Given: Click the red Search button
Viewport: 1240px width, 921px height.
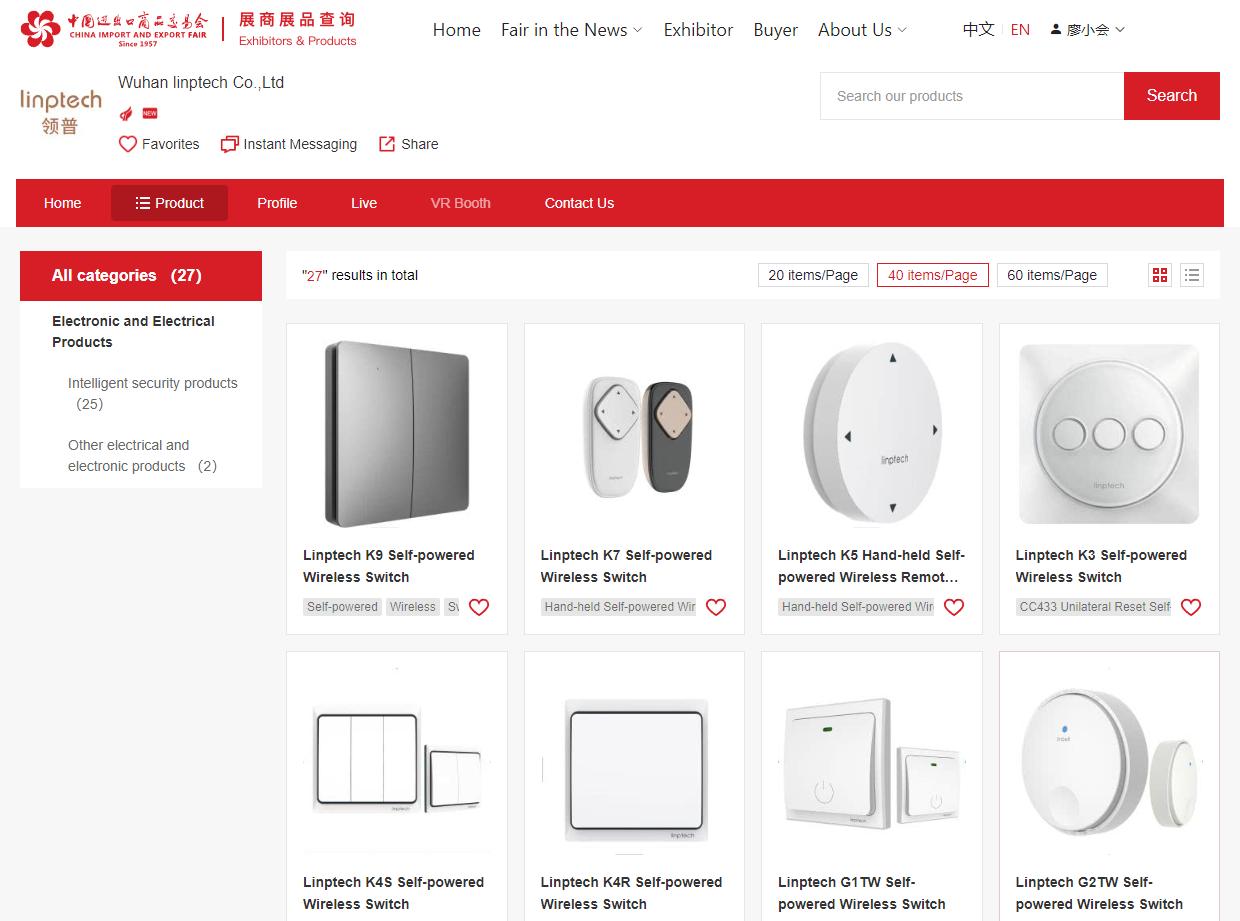Looking at the screenshot, I should click(1172, 96).
